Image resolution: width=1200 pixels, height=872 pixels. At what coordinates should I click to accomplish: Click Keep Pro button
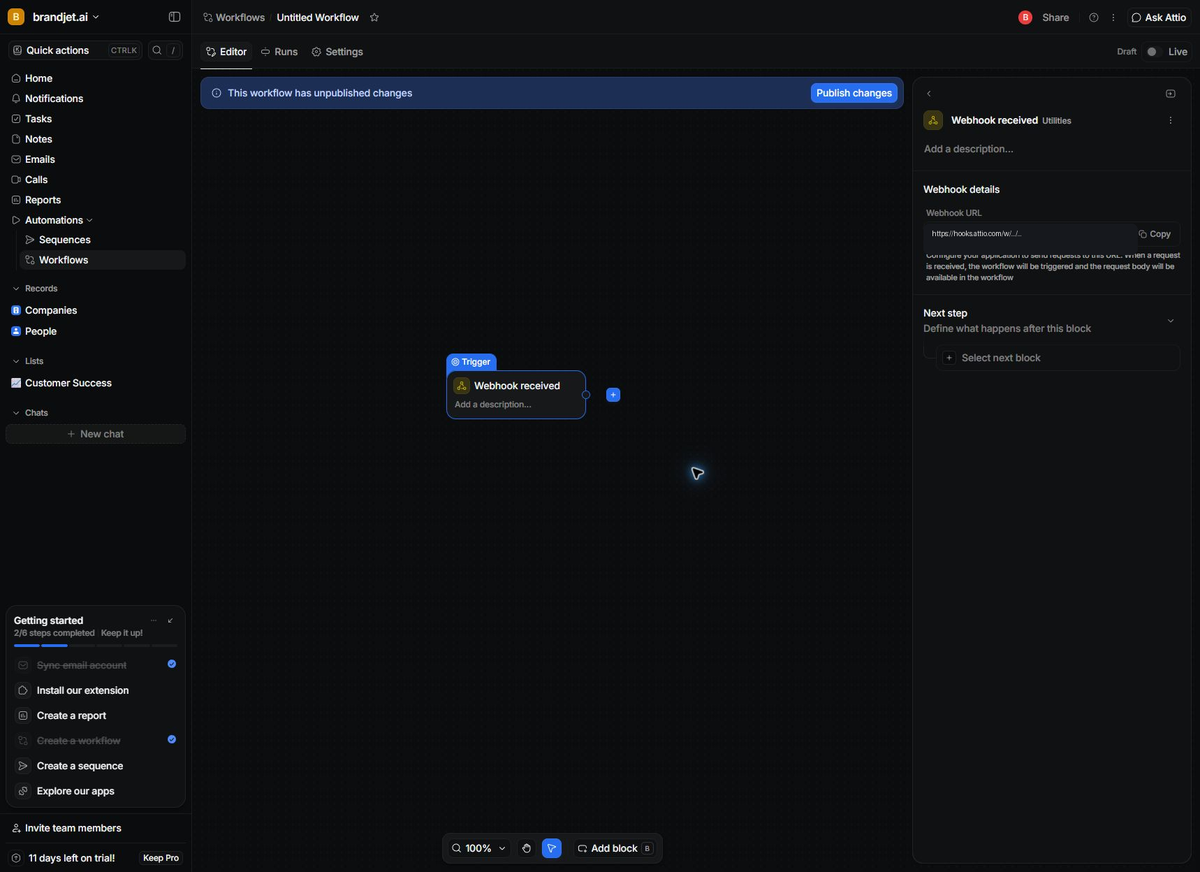(161, 858)
